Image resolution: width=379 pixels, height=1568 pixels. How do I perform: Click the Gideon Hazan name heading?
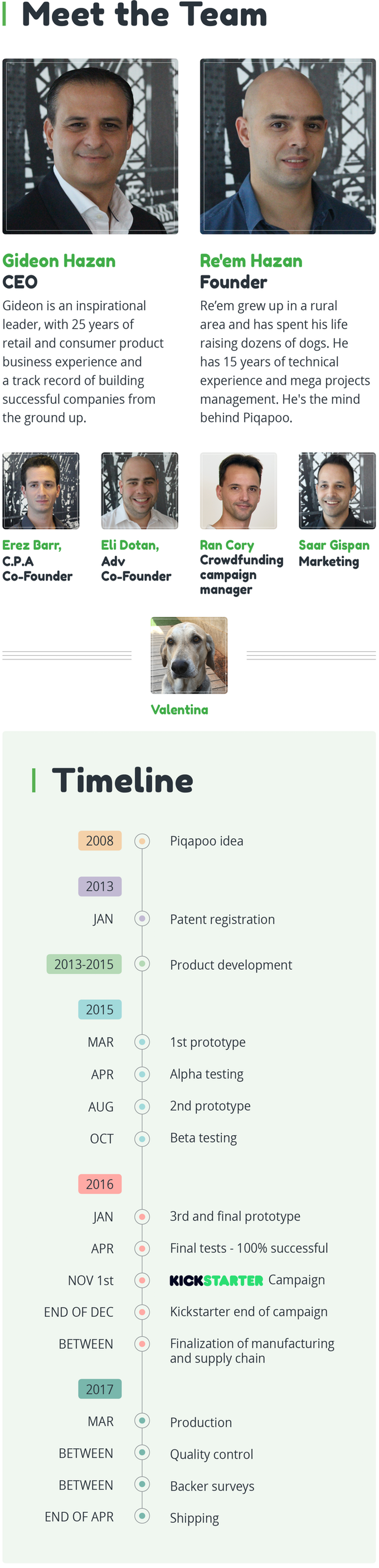[x=59, y=261]
